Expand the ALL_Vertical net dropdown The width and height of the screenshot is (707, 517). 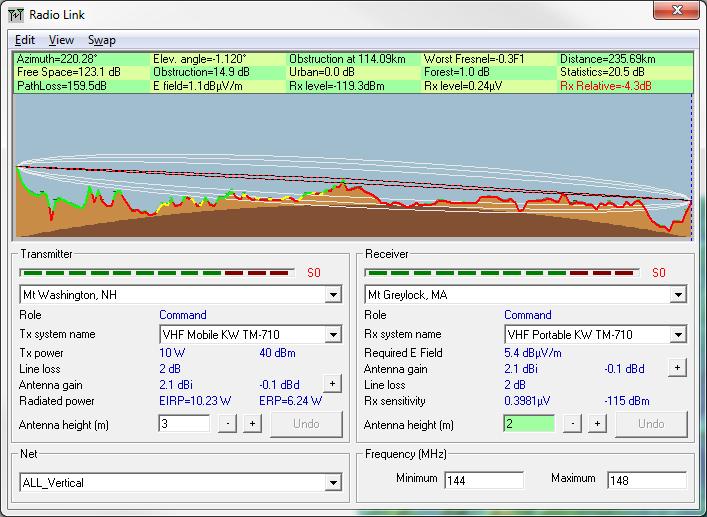point(333,484)
